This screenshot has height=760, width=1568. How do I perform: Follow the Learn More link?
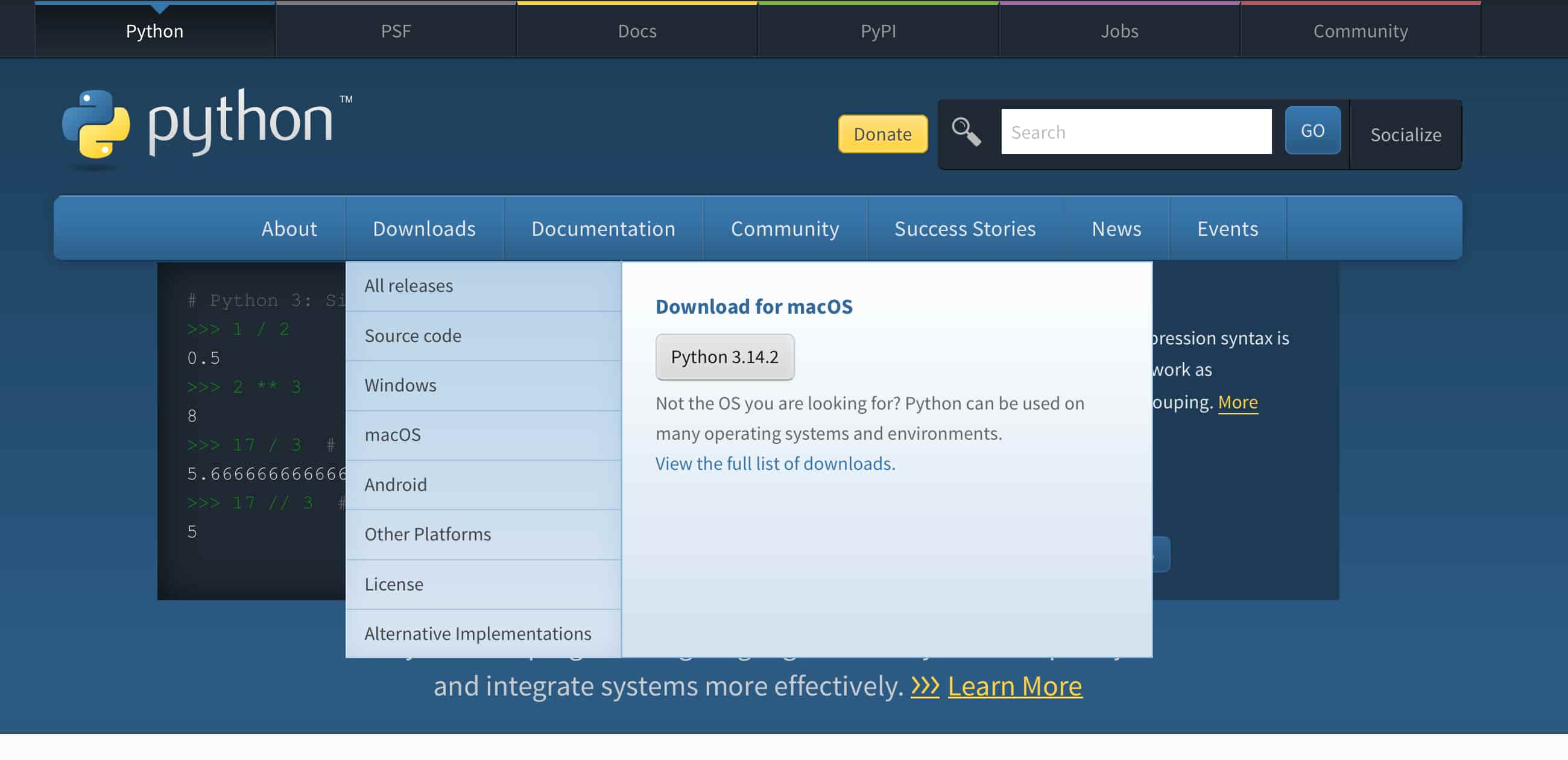[1015, 686]
